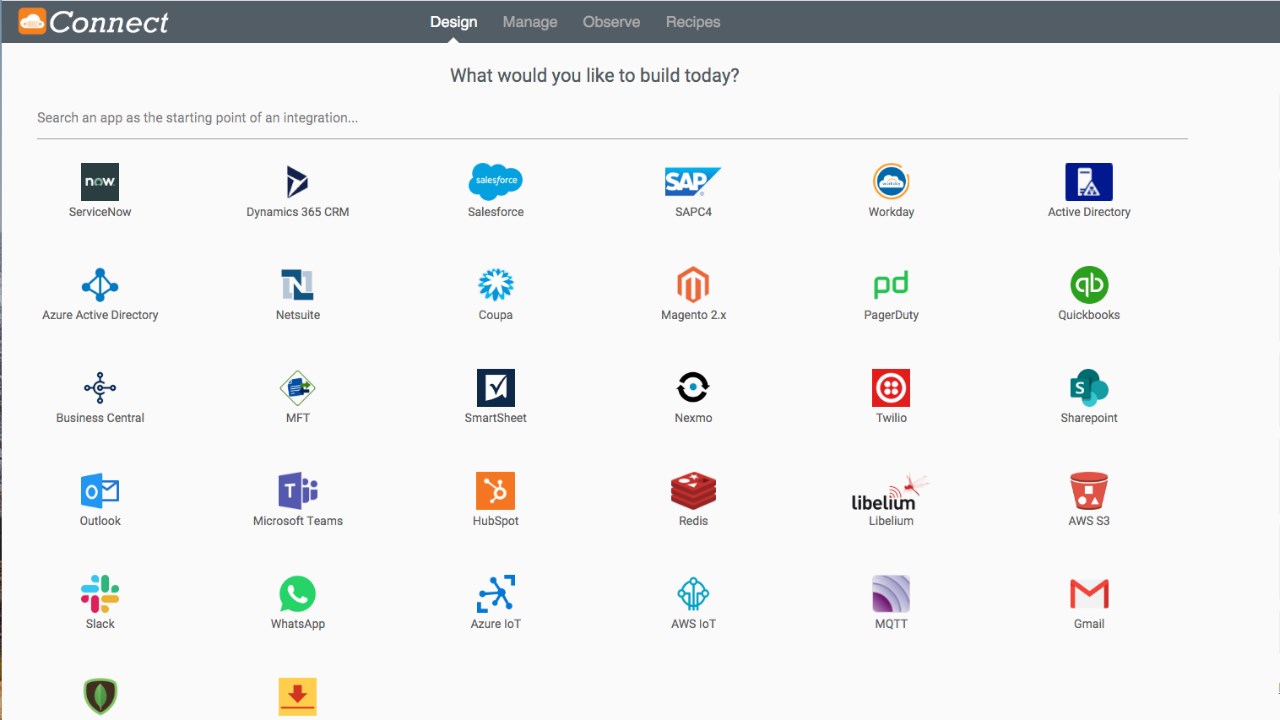The width and height of the screenshot is (1280, 720).
Task: Open the Libelium logo
Action: [889, 492]
